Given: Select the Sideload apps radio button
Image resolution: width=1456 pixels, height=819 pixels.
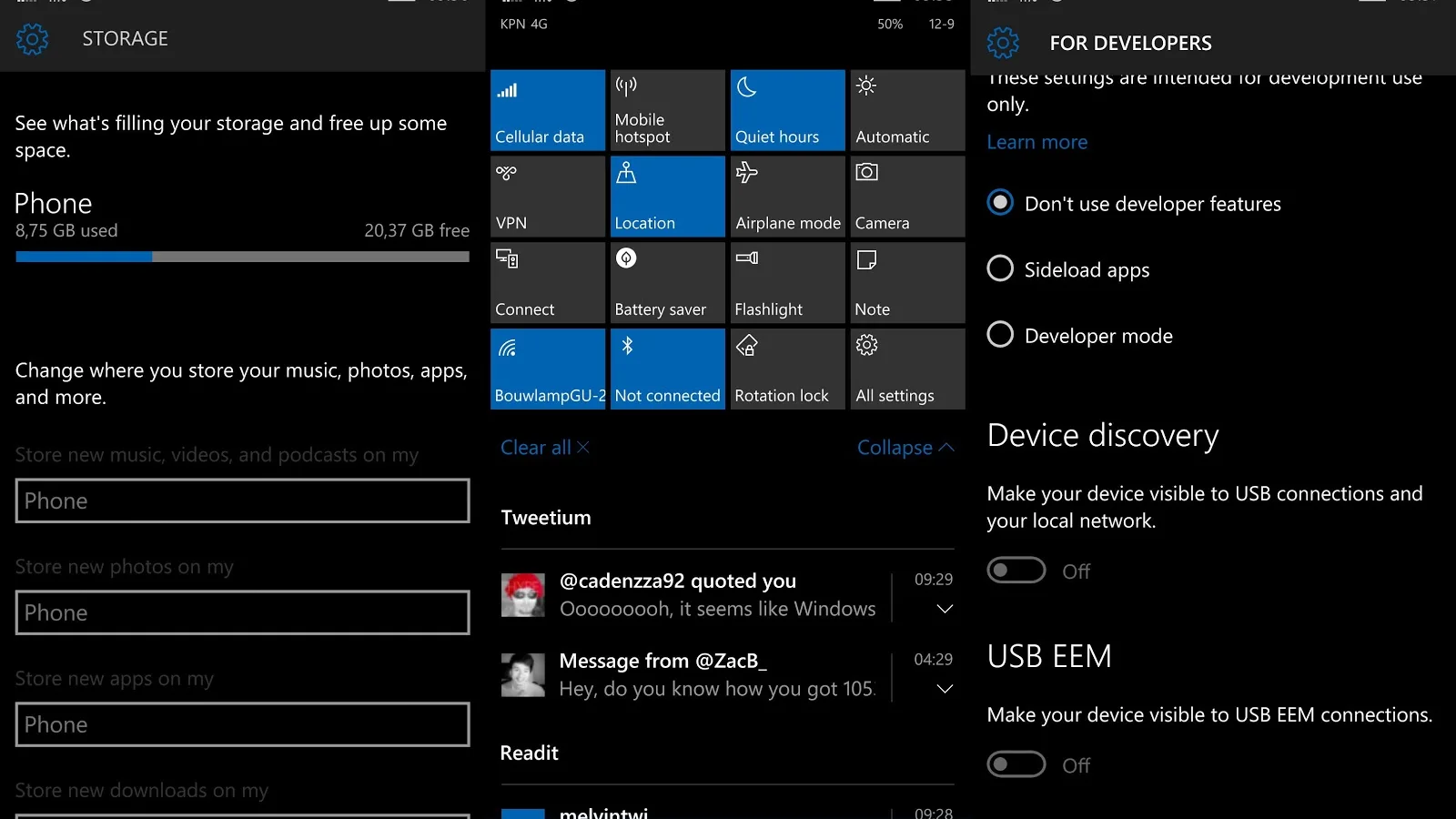Looking at the screenshot, I should pyautogui.click(x=1000, y=268).
